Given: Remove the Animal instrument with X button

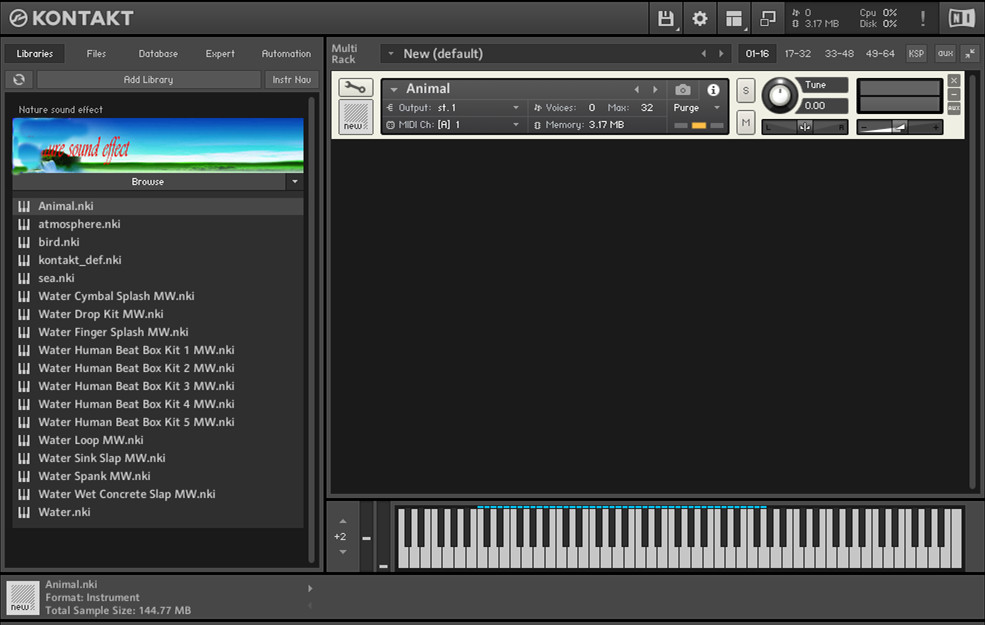Looking at the screenshot, I should point(954,80).
